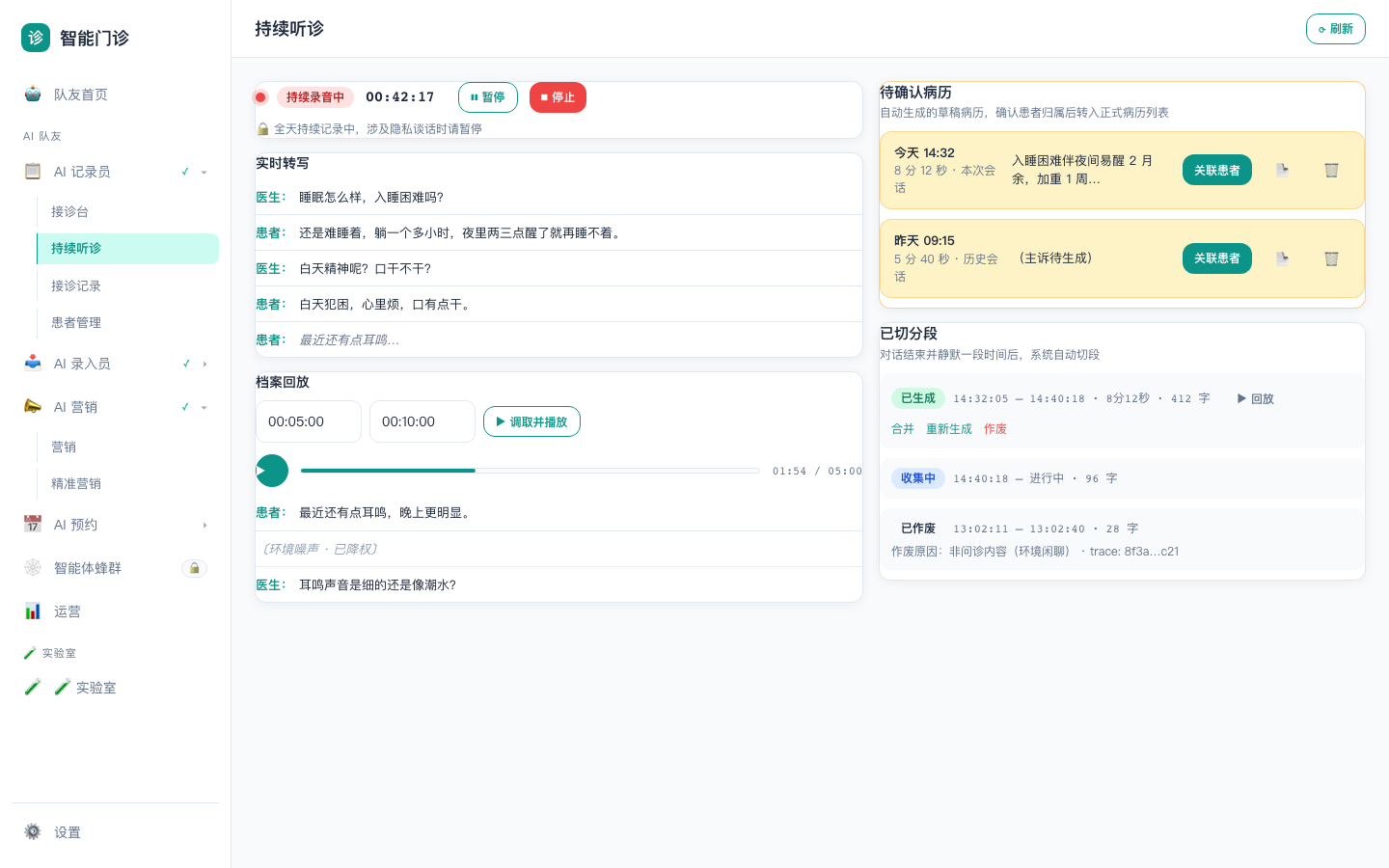Go to 接诊台 in the sidebar
1389x868 pixels.
(x=127, y=211)
